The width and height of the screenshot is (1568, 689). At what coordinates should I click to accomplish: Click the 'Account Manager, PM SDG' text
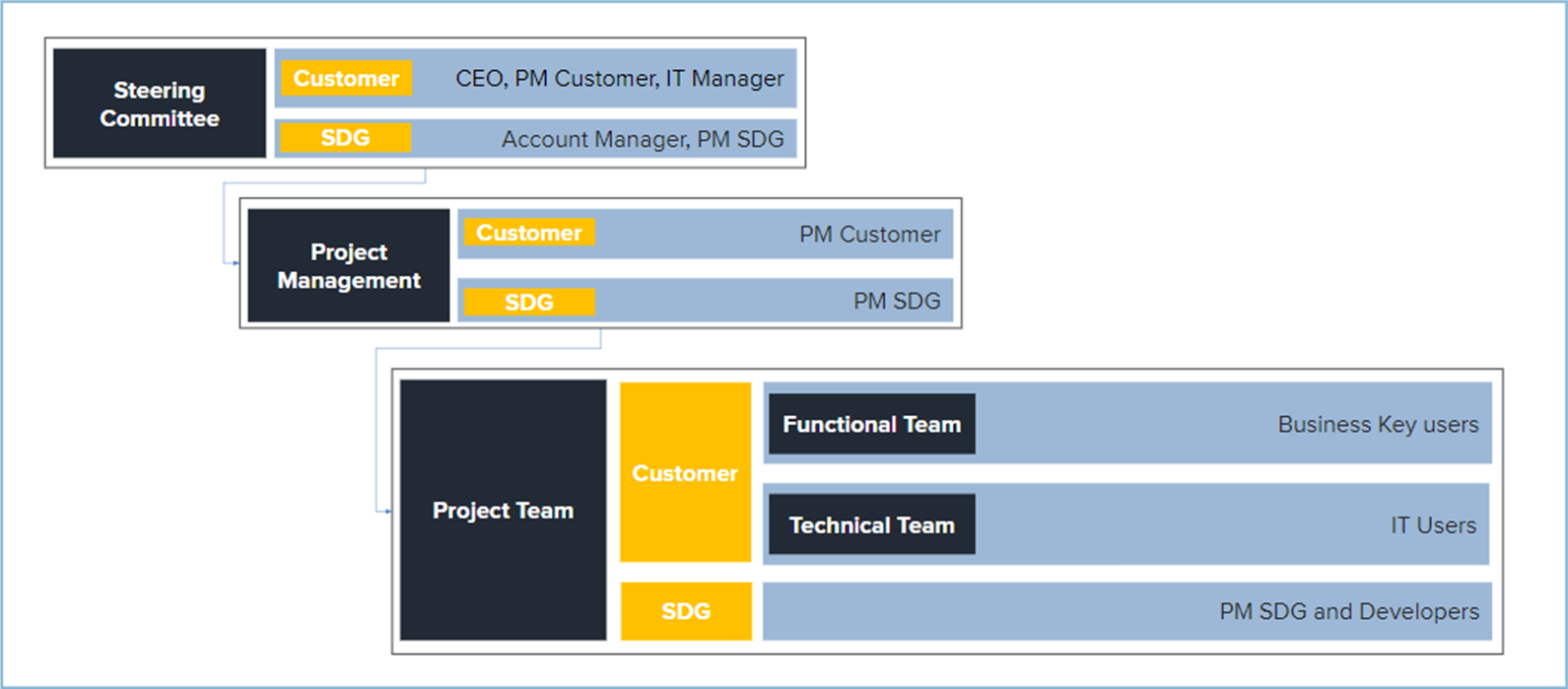(642, 139)
